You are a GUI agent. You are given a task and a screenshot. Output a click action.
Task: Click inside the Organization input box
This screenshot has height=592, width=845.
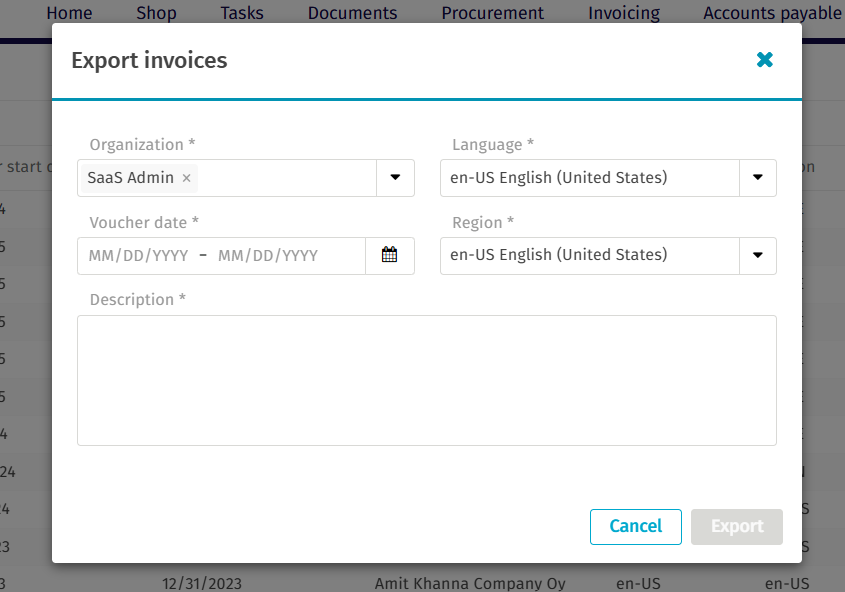[x=285, y=178]
